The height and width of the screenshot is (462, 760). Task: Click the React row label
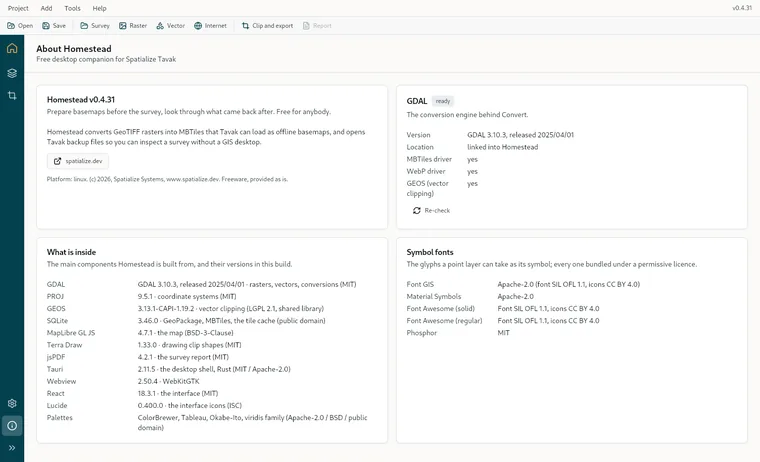(56, 393)
